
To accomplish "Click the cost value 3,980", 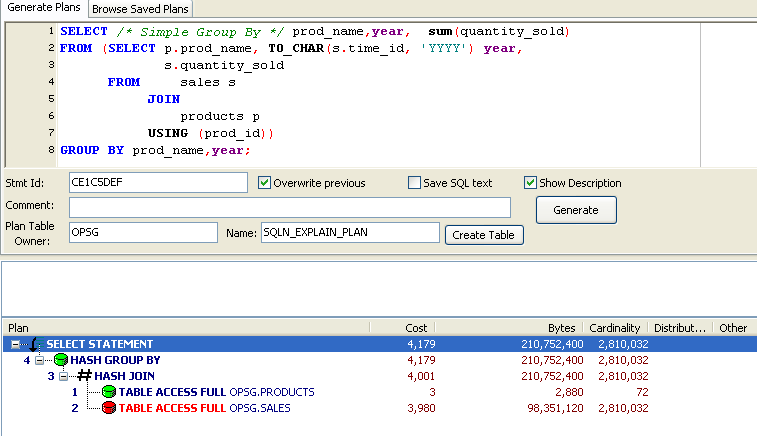I will [421, 408].
